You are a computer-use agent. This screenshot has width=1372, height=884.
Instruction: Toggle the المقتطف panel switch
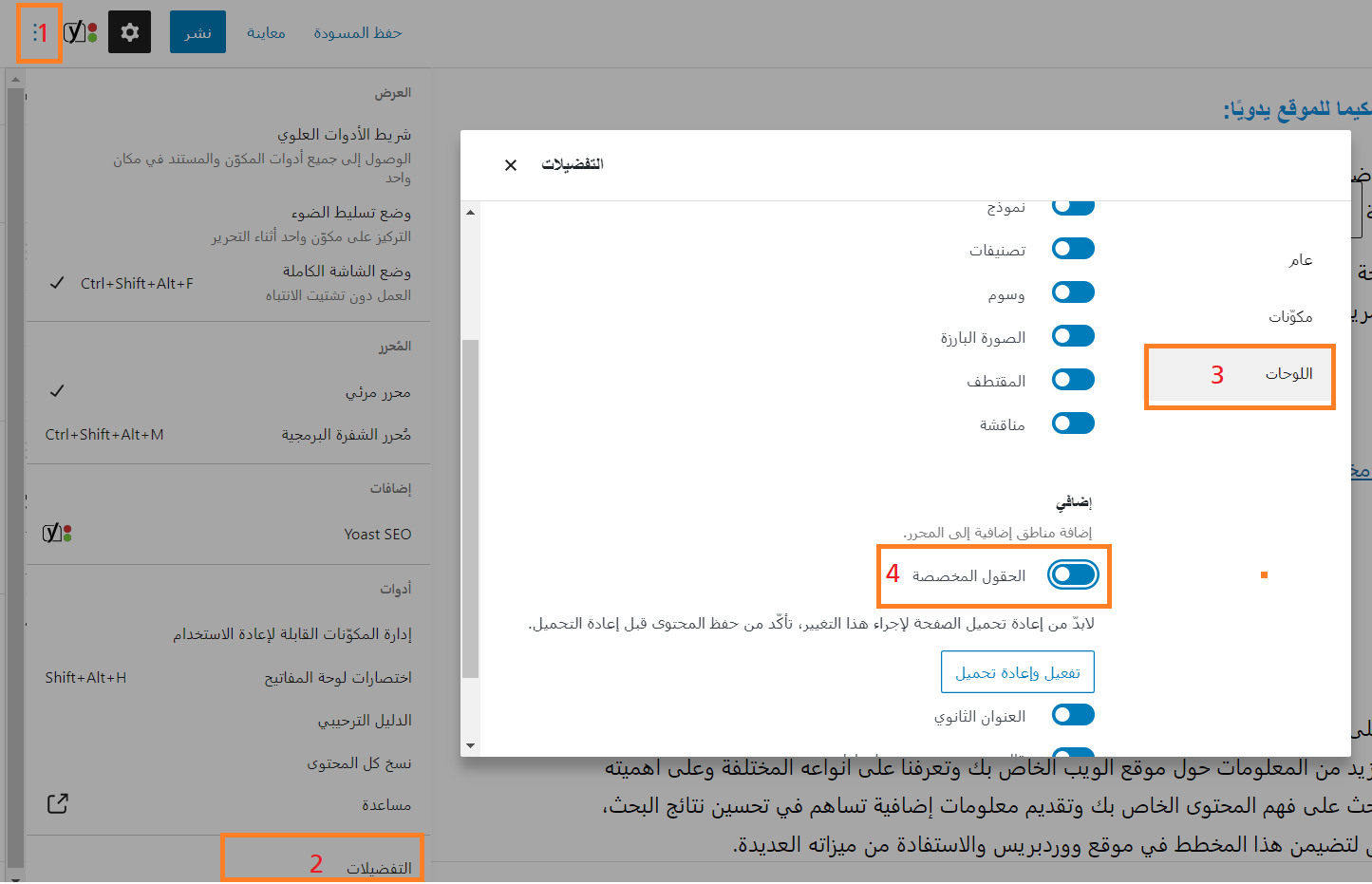coord(1073,380)
